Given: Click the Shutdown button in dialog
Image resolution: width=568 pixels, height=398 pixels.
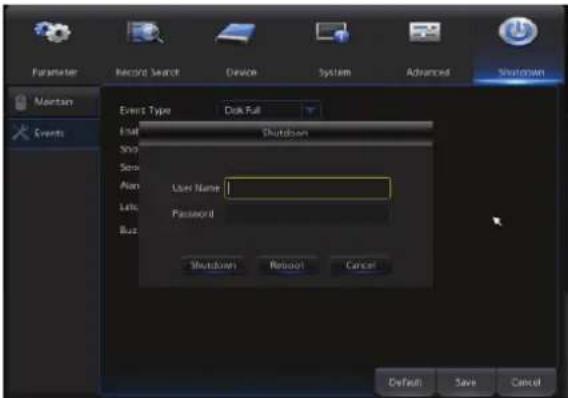Looking at the screenshot, I should pyautogui.click(x=214, y=265).
